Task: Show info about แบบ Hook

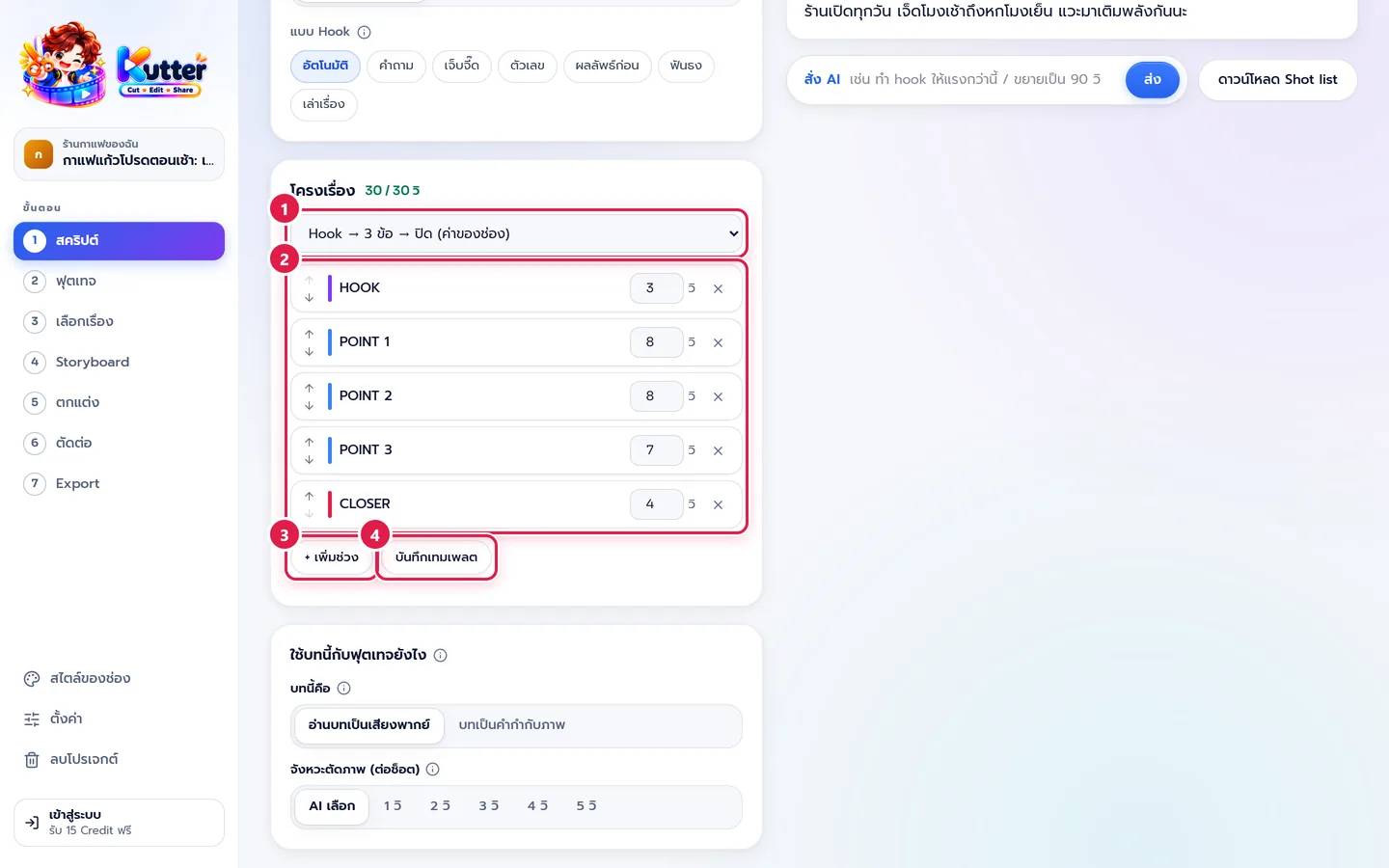Action: [x=364, y=32]
